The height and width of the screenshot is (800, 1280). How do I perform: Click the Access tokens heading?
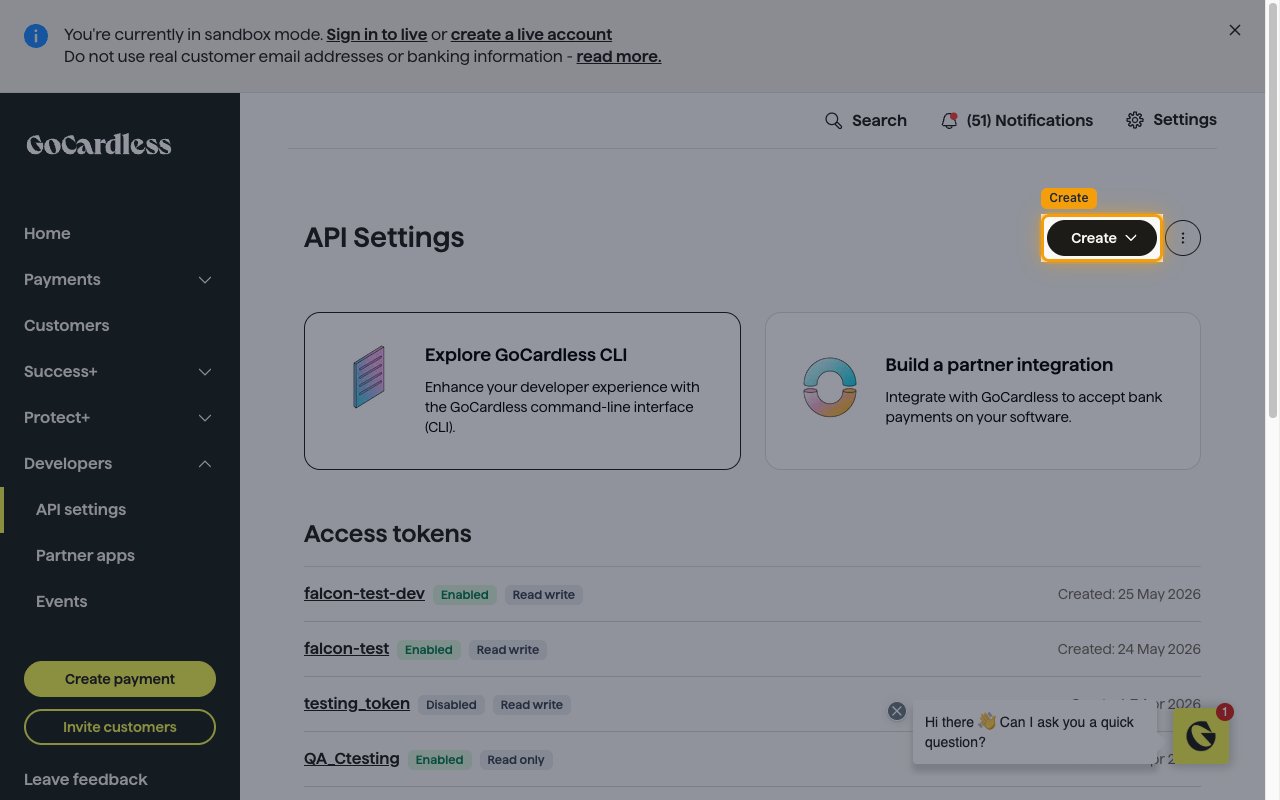point(388,534)
